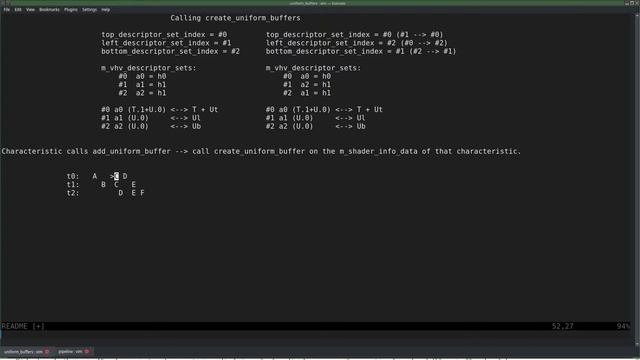Click '#2 a2 = h1' row in left column
The image size is (640, 360).
142,93
